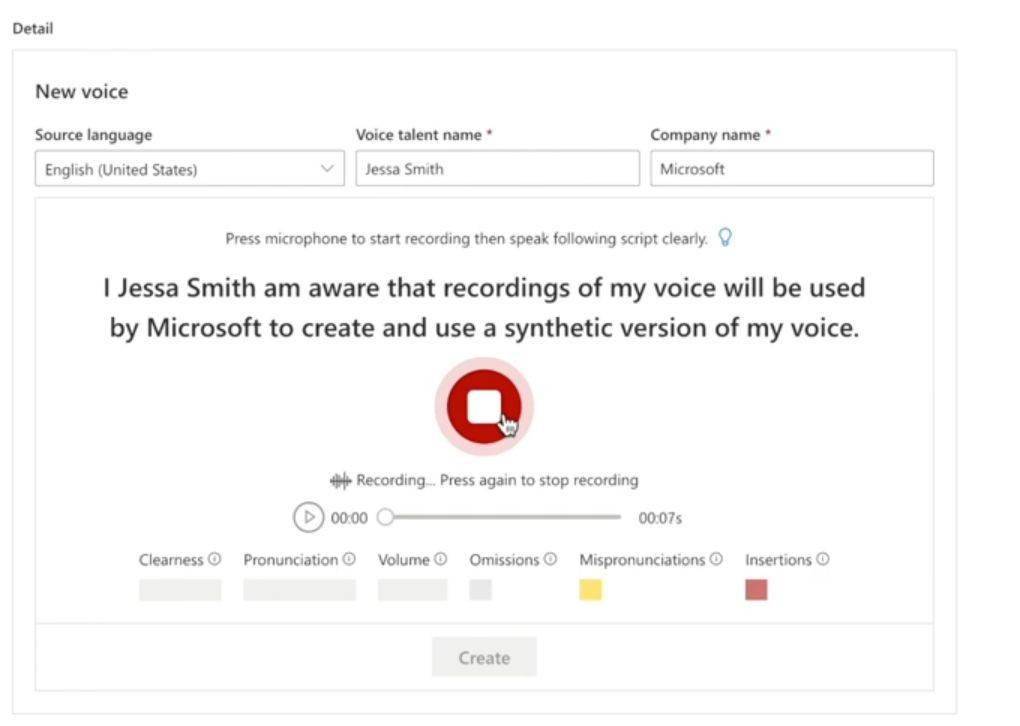
Task: Click the Voice talent name field
Action: [497, 168]
